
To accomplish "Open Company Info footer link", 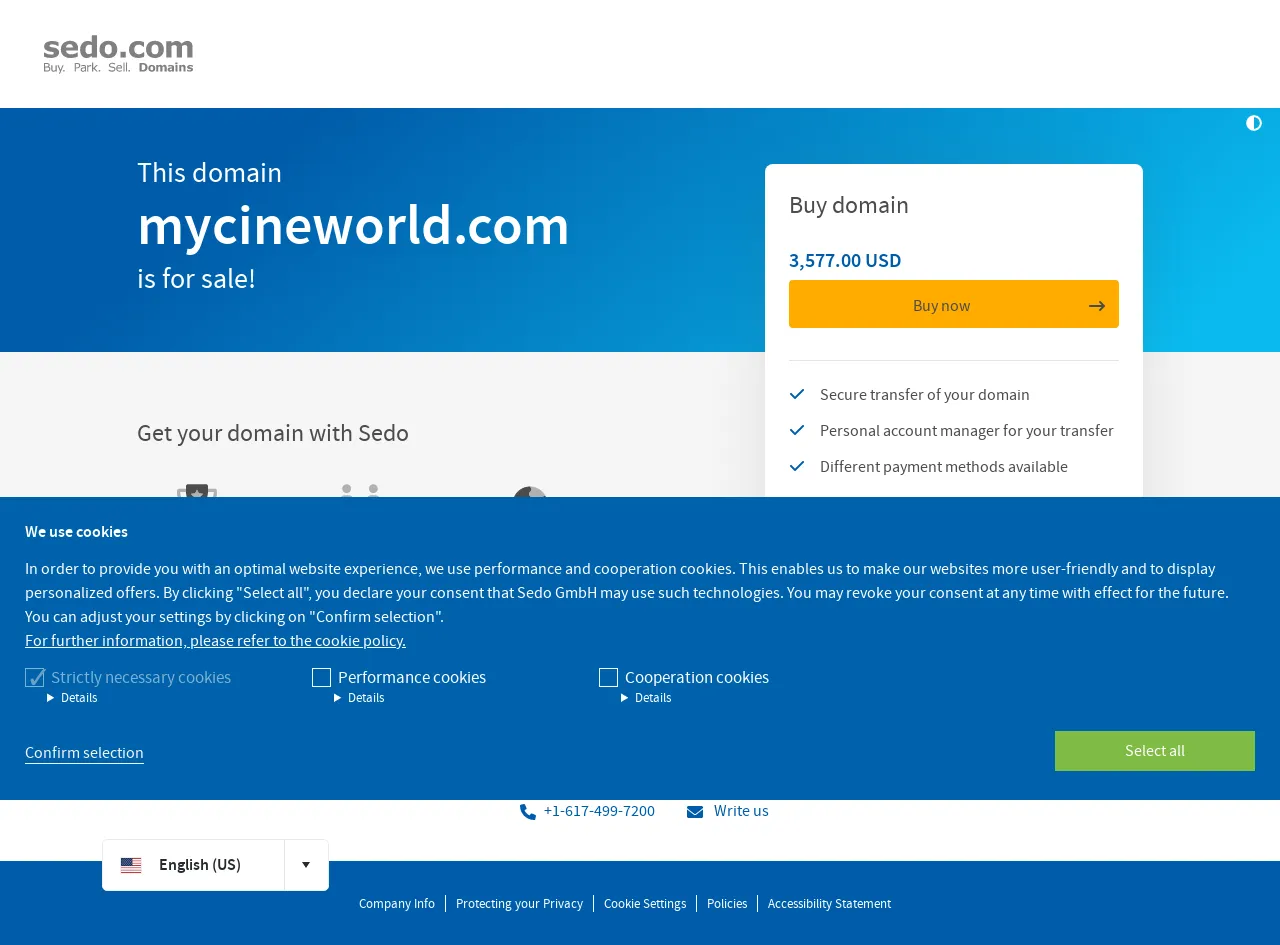I will pos(397,904).
